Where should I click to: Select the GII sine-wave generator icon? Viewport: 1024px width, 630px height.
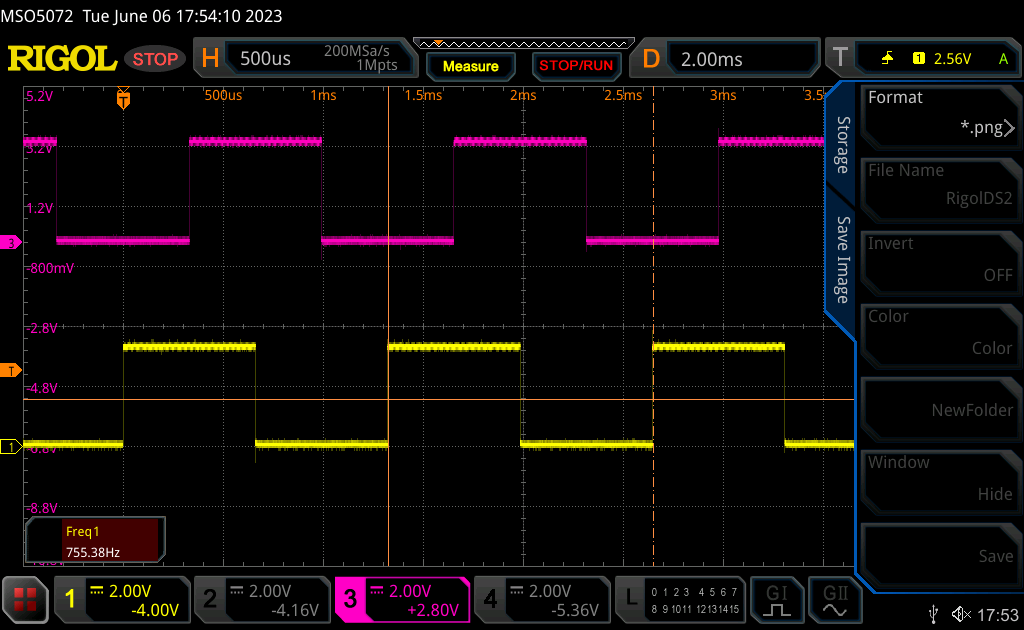click(x=835, y=600)
